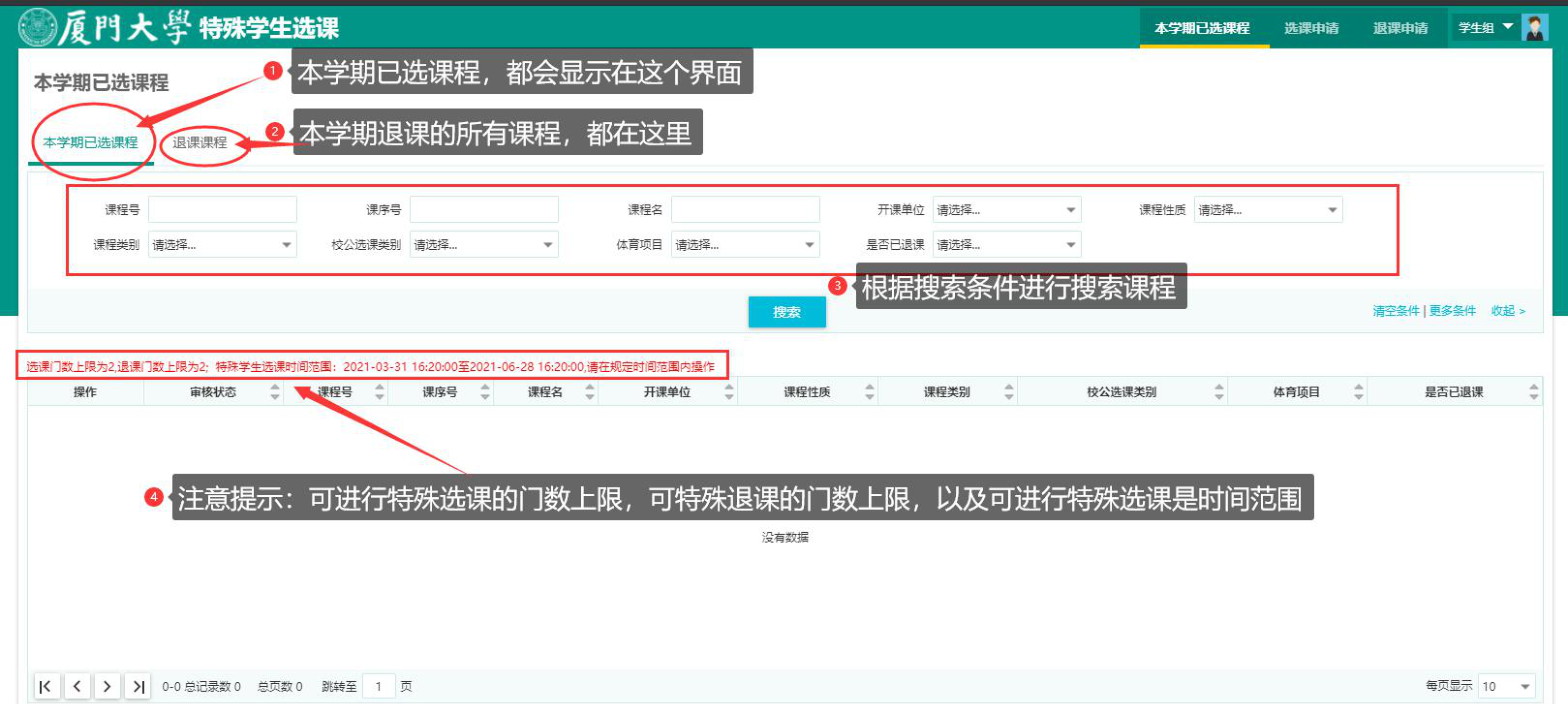Sort by the 课程号 column arrows
Screen dimensions: 1568x704
pyautogui.click(x=379, y=393)
